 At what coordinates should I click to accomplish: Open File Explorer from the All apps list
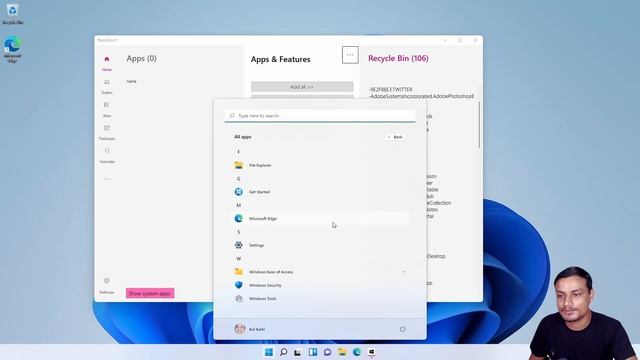(x=320, y=165)
